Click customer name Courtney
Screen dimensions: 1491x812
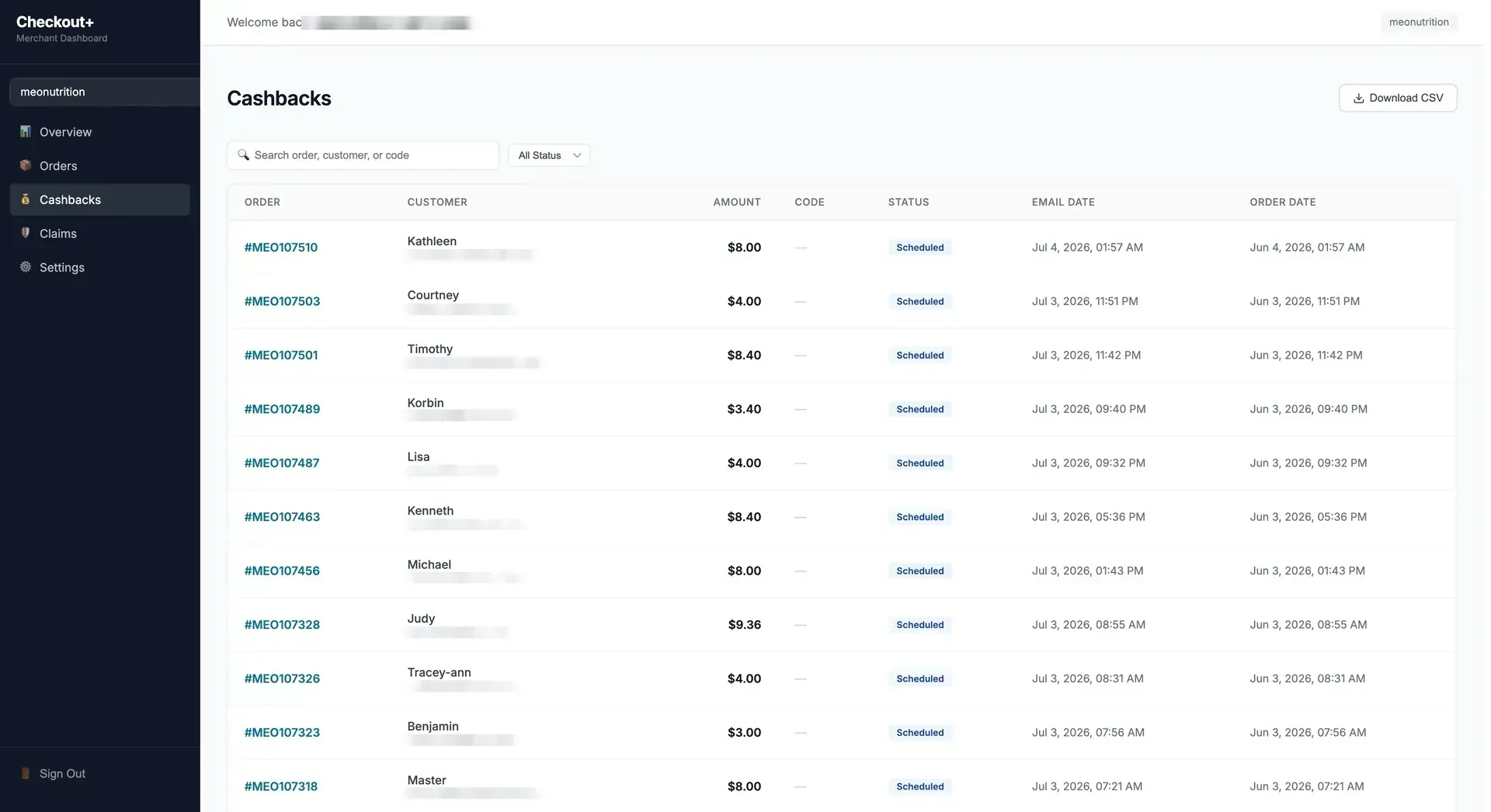pos(433,295)
